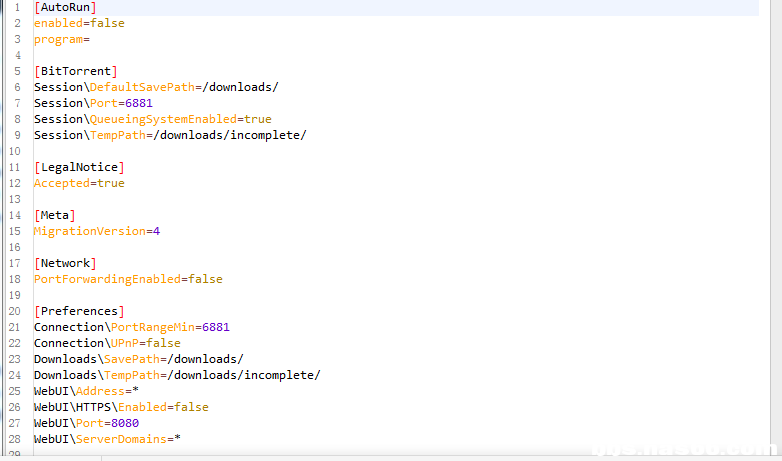This screenshot has height=461, width=782.
Task: Click line number 14 in the gutter
Action: [14, 215]
